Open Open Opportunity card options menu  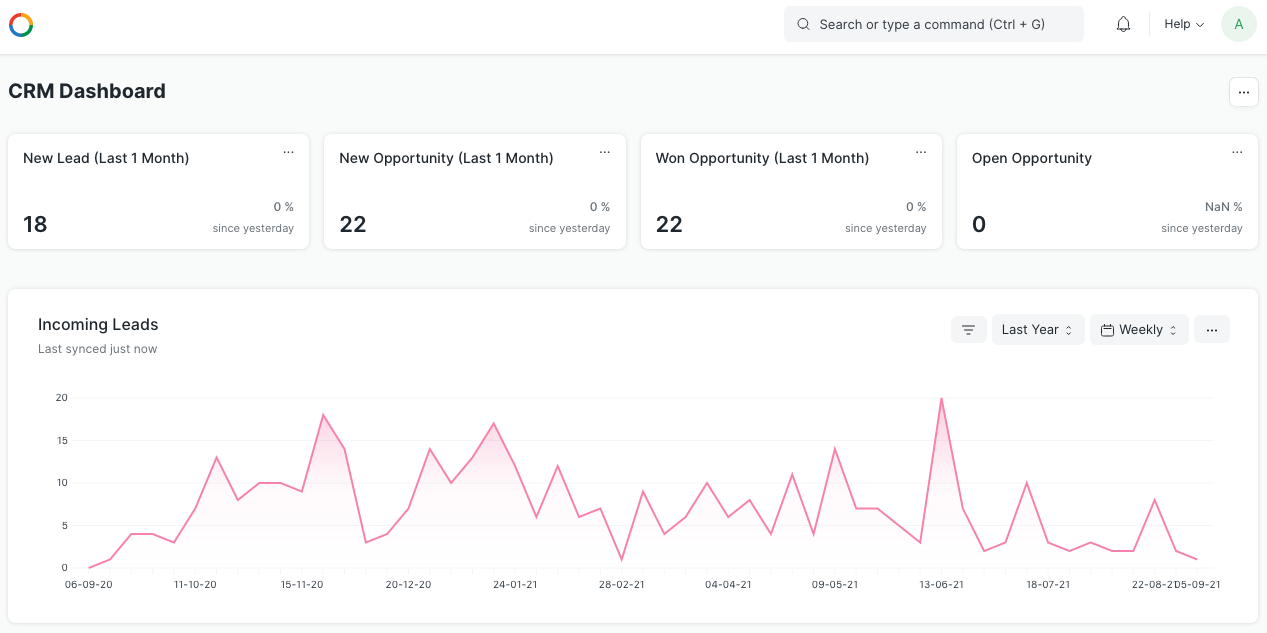pos(1237,153)
